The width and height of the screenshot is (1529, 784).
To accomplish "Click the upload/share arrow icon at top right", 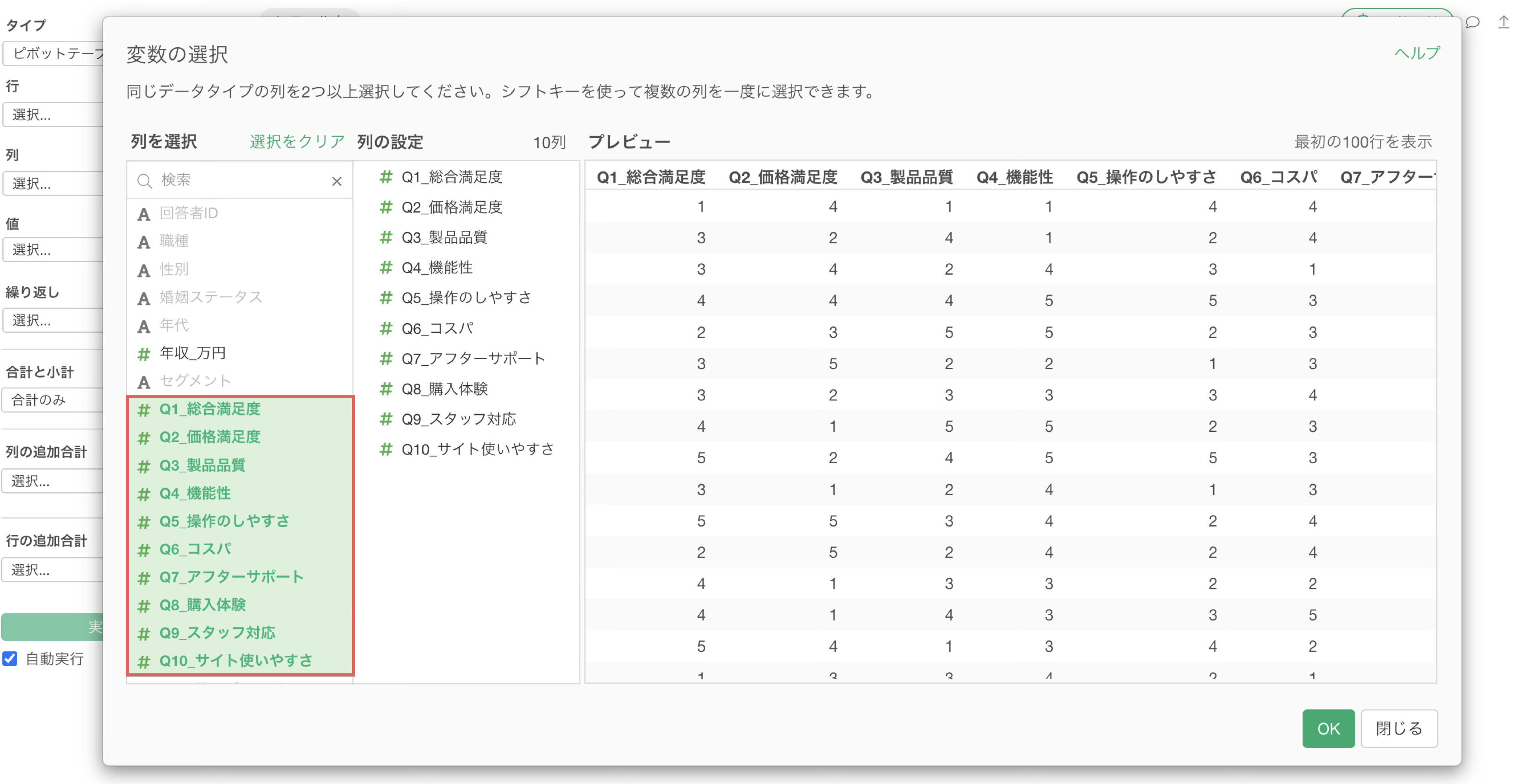I will tap(1503, 23).
